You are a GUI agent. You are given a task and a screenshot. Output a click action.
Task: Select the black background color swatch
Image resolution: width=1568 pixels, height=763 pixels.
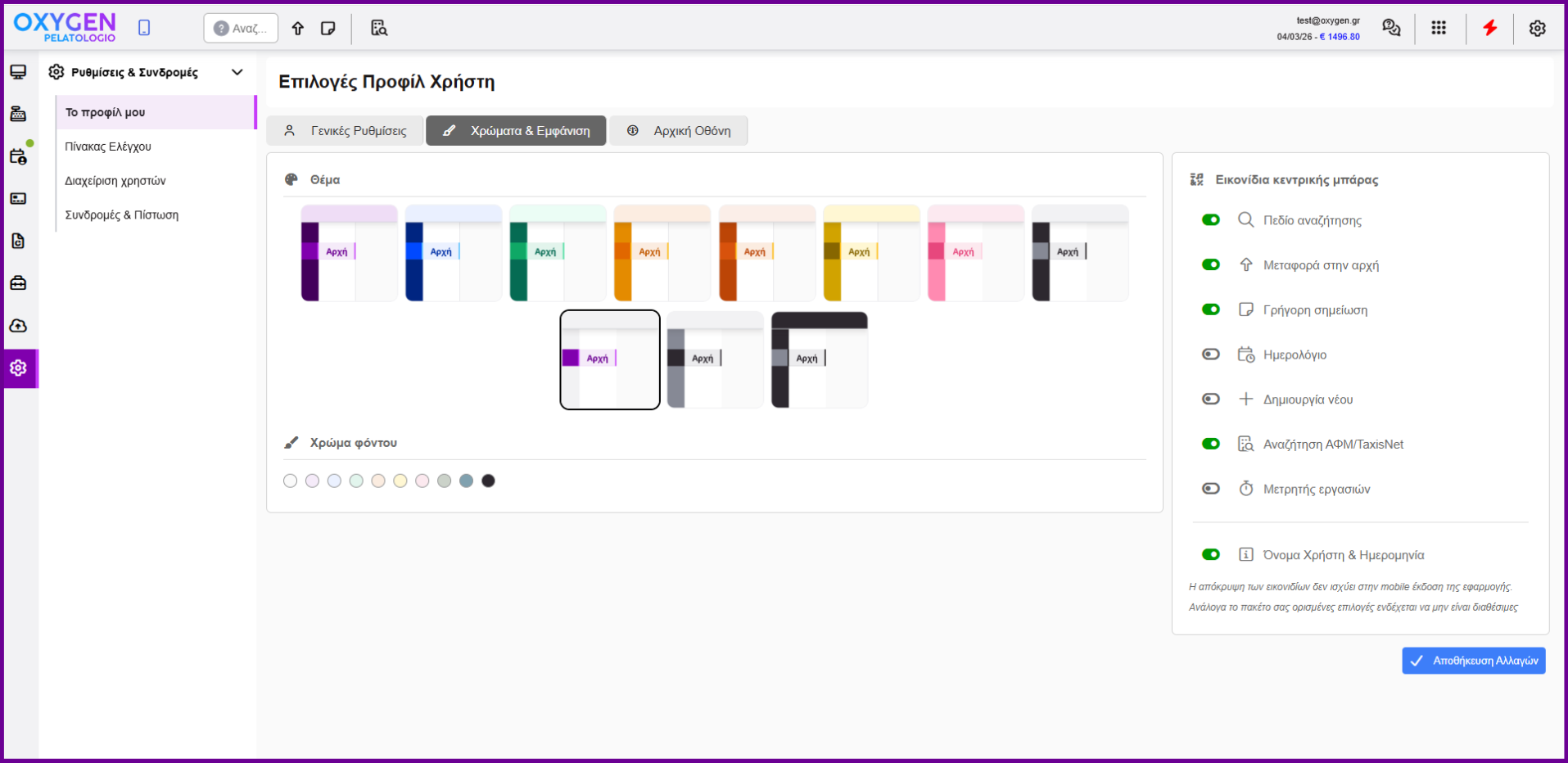pos(488,481)
